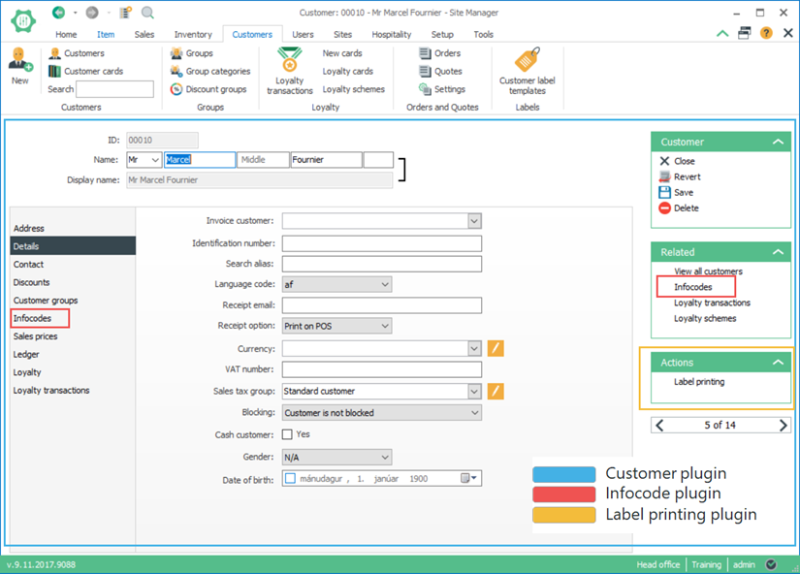Open the Blocking status dropdown
The height and width of the screenshot is (574, 800).
tap(474, 412)
